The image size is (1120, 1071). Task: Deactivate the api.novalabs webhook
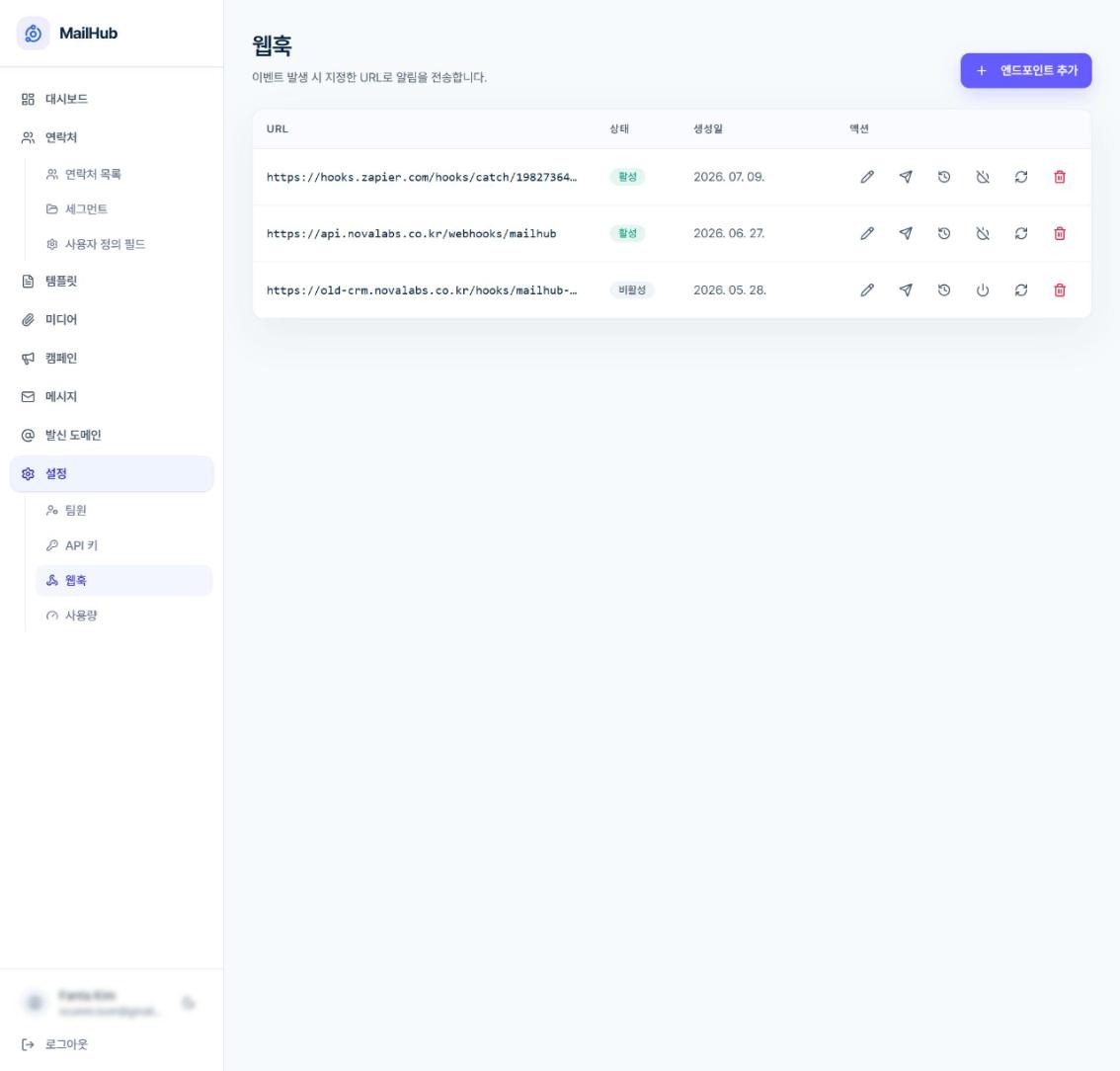pyautogui.click(x=982, y=233)
